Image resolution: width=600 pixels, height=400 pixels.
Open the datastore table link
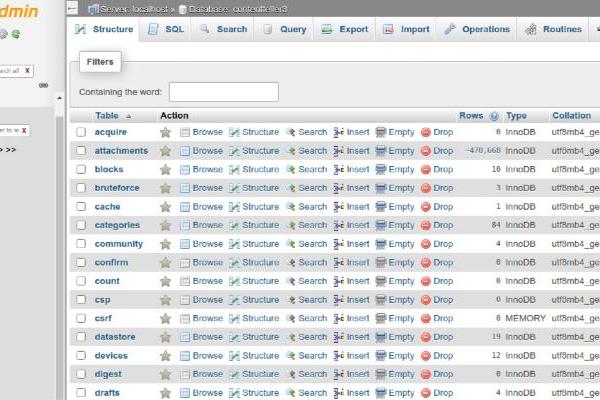[115, 337]
